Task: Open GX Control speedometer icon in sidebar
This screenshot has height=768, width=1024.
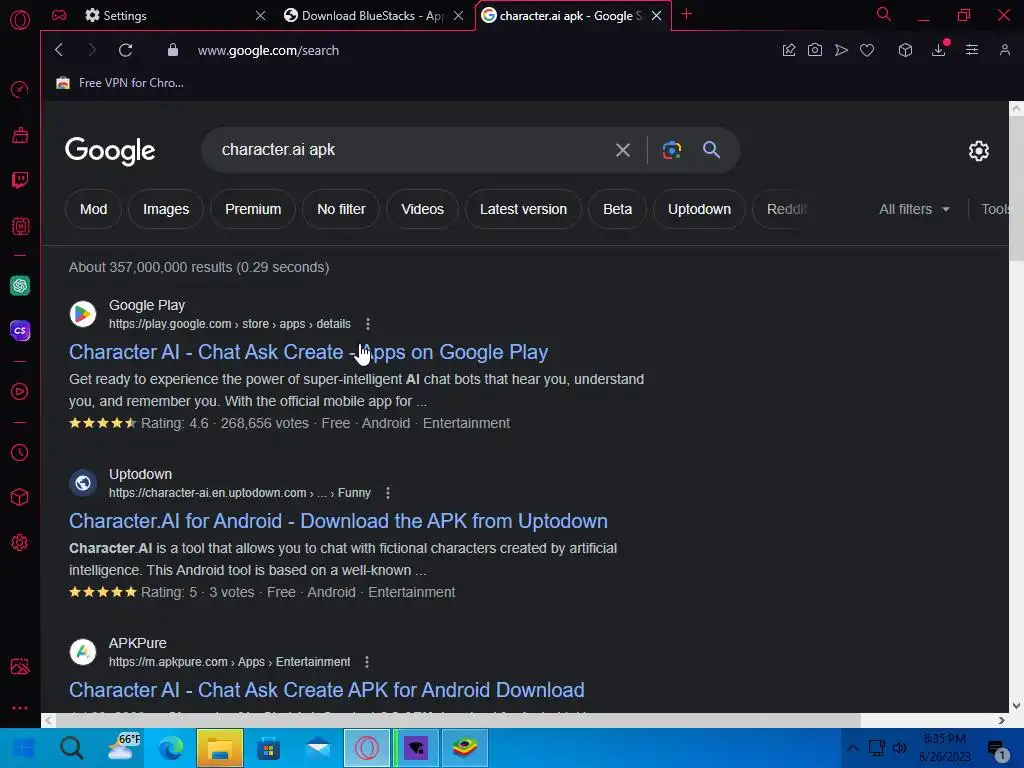Action: [20, 89]
